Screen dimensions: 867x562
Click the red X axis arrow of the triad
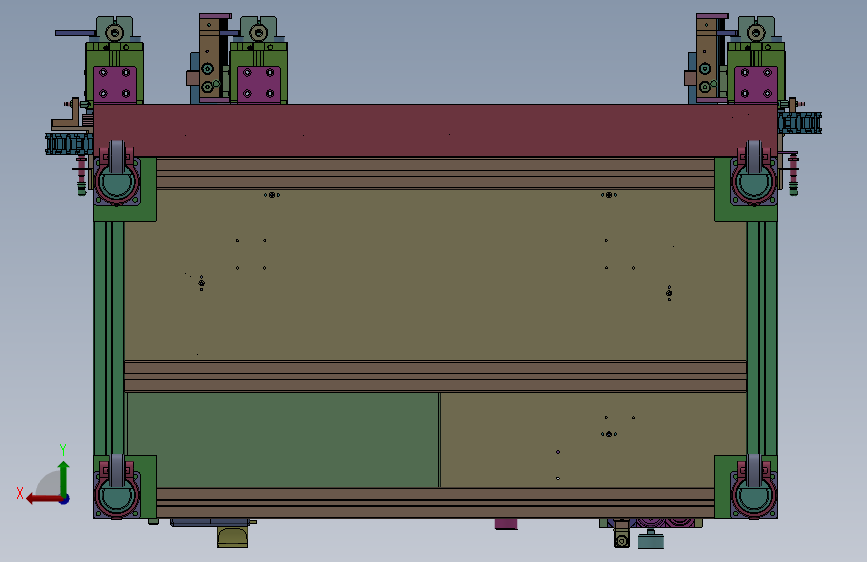click(43, 499)
